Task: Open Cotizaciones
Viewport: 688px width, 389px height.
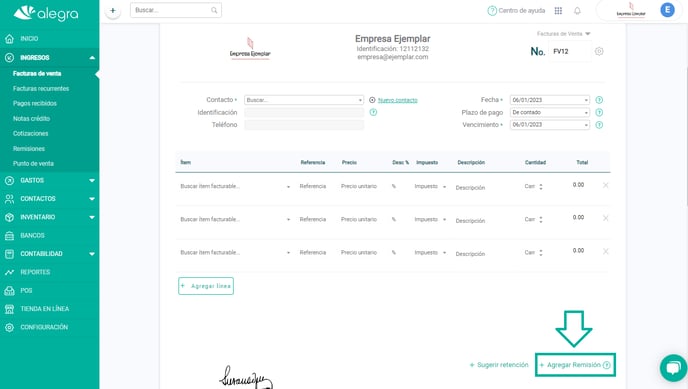Action: pos(30,133)
